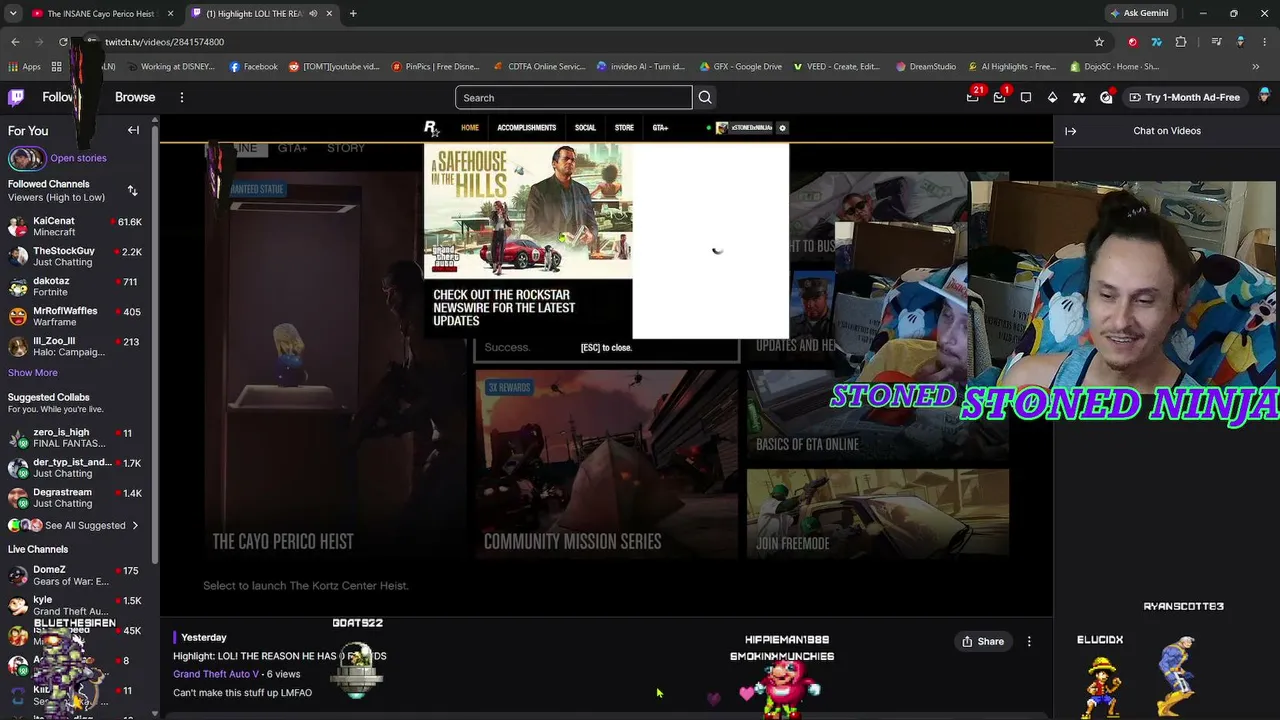The width and height of the screenshot is (1280, 720).
Task: Click the Twitch search magnifier button
Action: 705,97
